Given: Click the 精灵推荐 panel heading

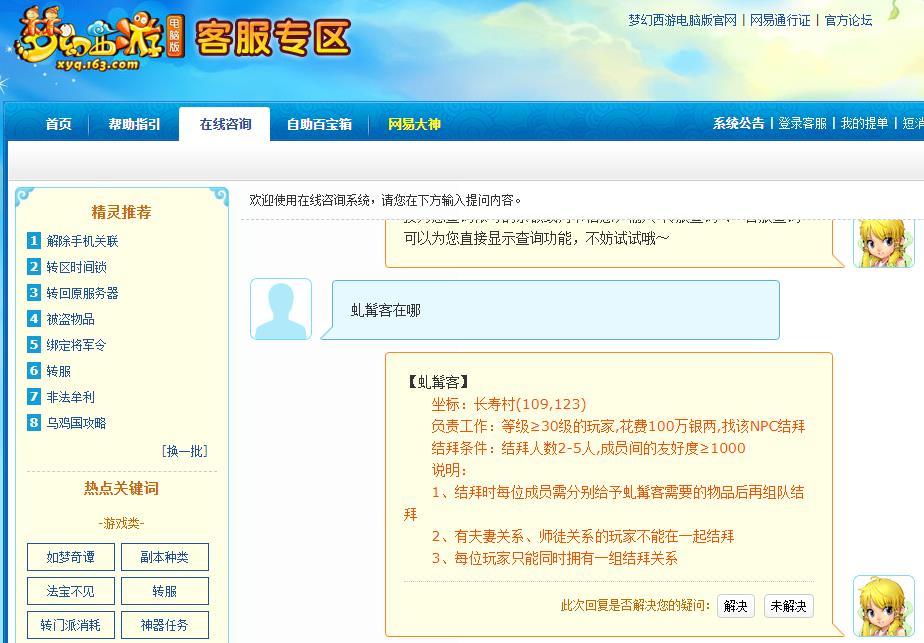Looking at the screenshot, I should pyautogui.click(x=121, y=212).
